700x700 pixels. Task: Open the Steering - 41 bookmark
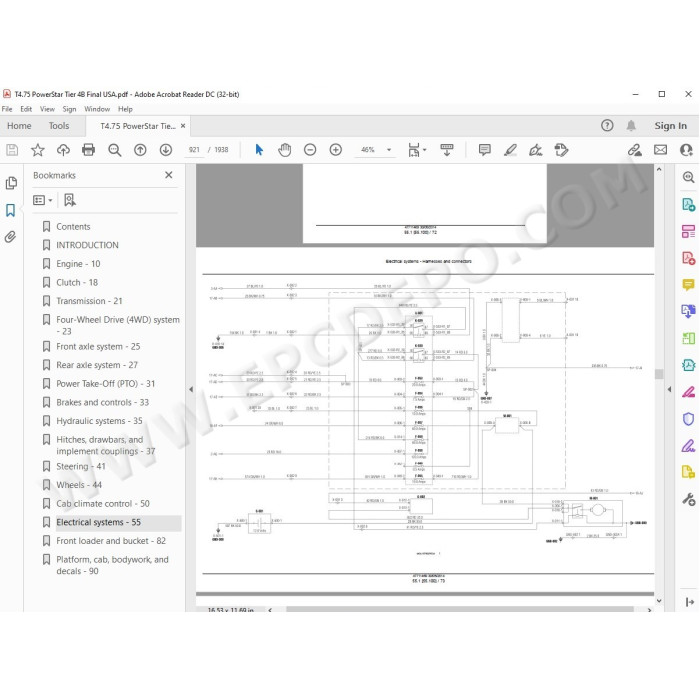(x=80, y=467)
